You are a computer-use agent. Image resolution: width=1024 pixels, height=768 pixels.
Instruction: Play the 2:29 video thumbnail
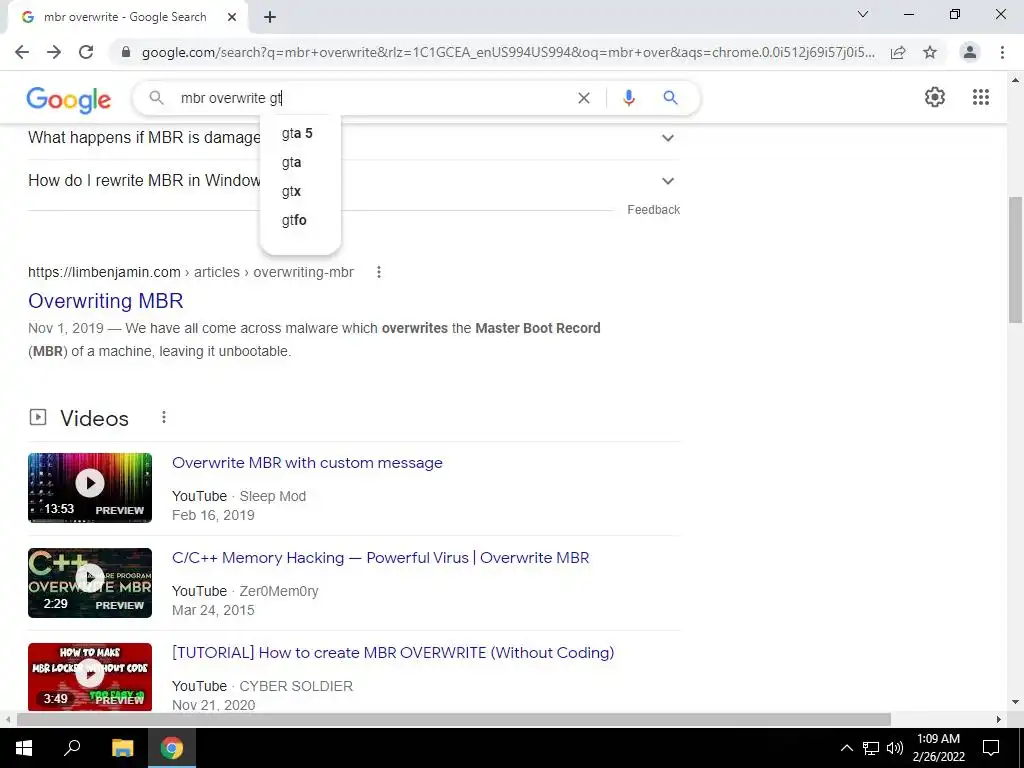point(90,583)
